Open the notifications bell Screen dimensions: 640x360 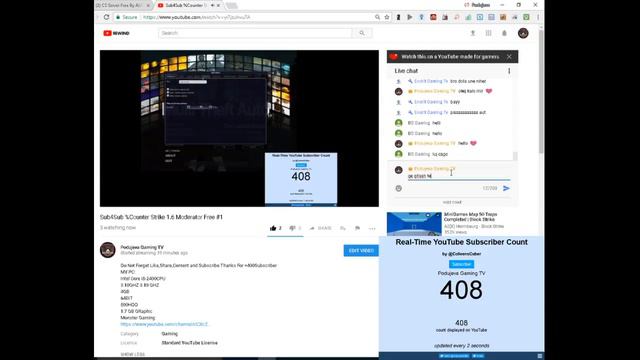pos(504,33)
